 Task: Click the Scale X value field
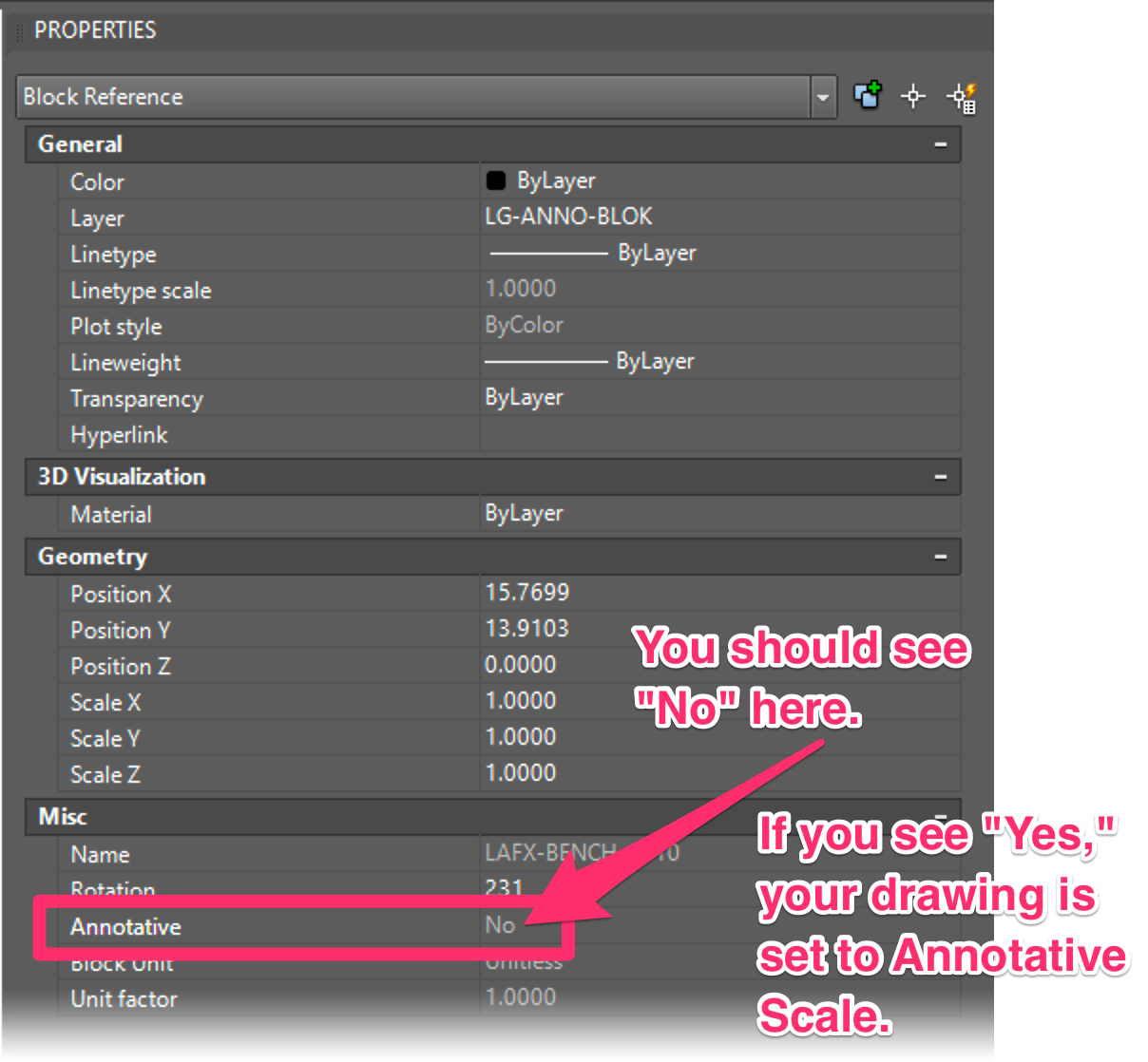tap(719, 701)
